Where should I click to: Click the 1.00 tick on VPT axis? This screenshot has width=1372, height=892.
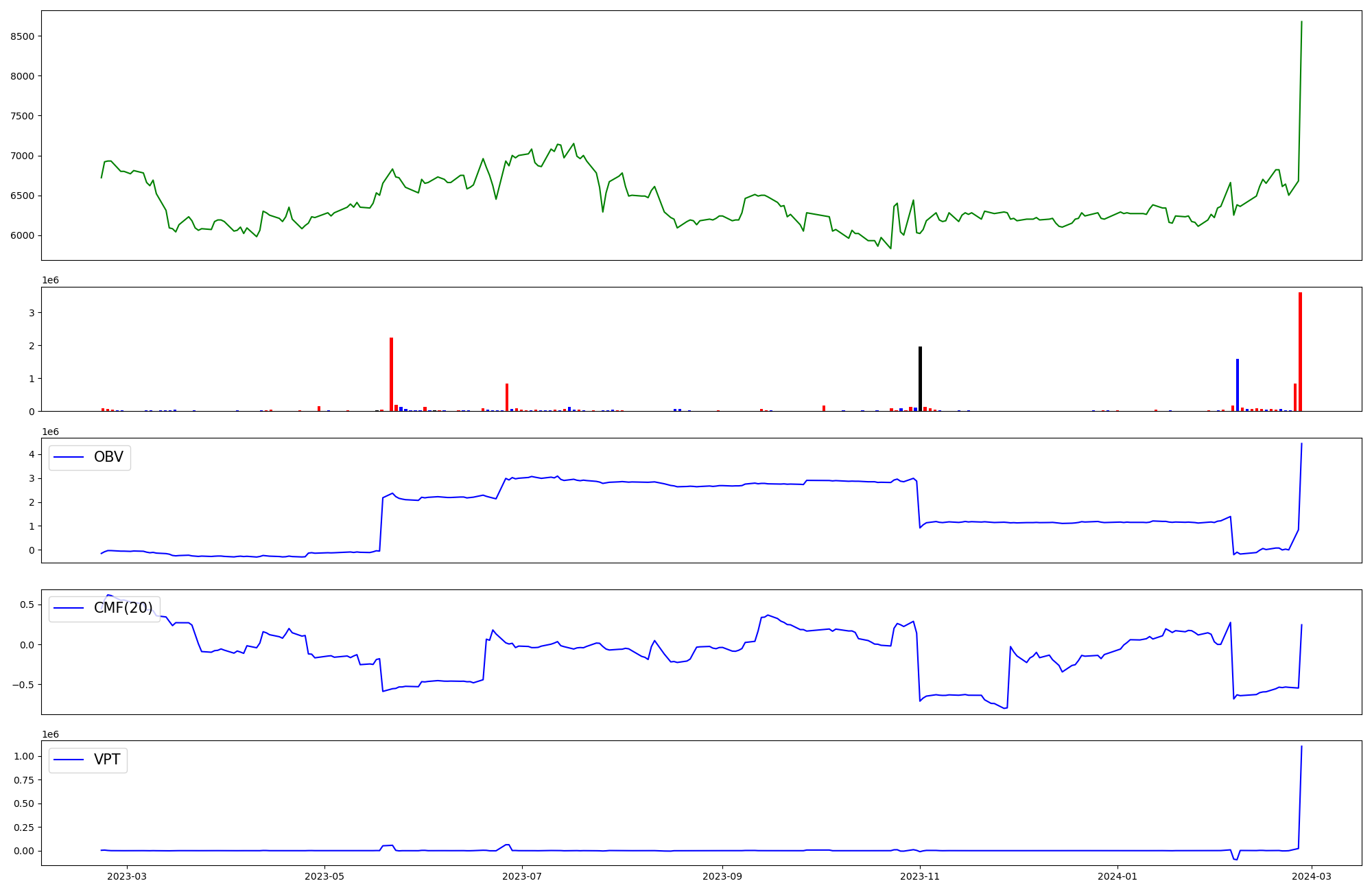pos(25,756)
